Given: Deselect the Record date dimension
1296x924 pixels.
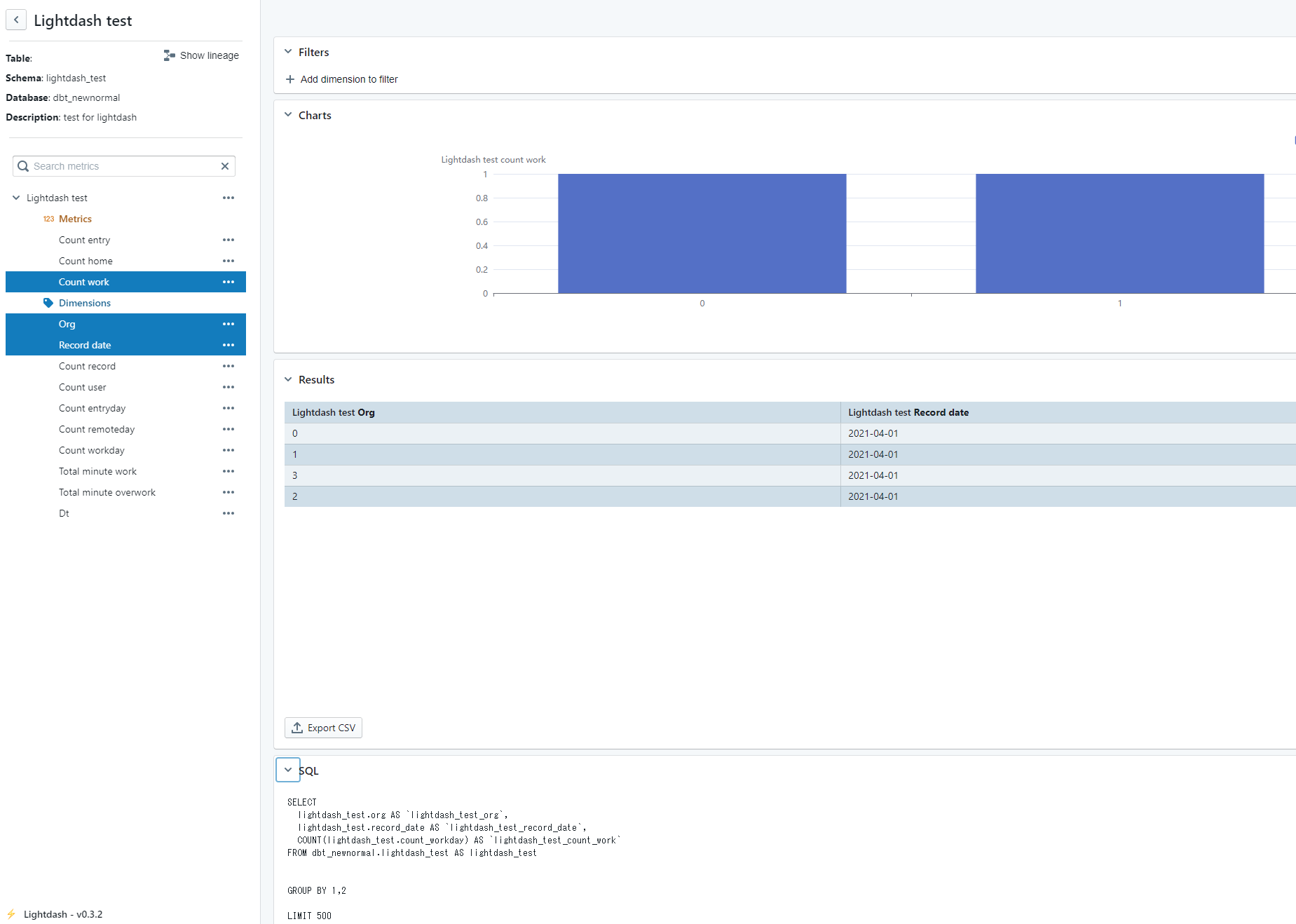Looking at the screenshot, I should click(x=85, y=345).
